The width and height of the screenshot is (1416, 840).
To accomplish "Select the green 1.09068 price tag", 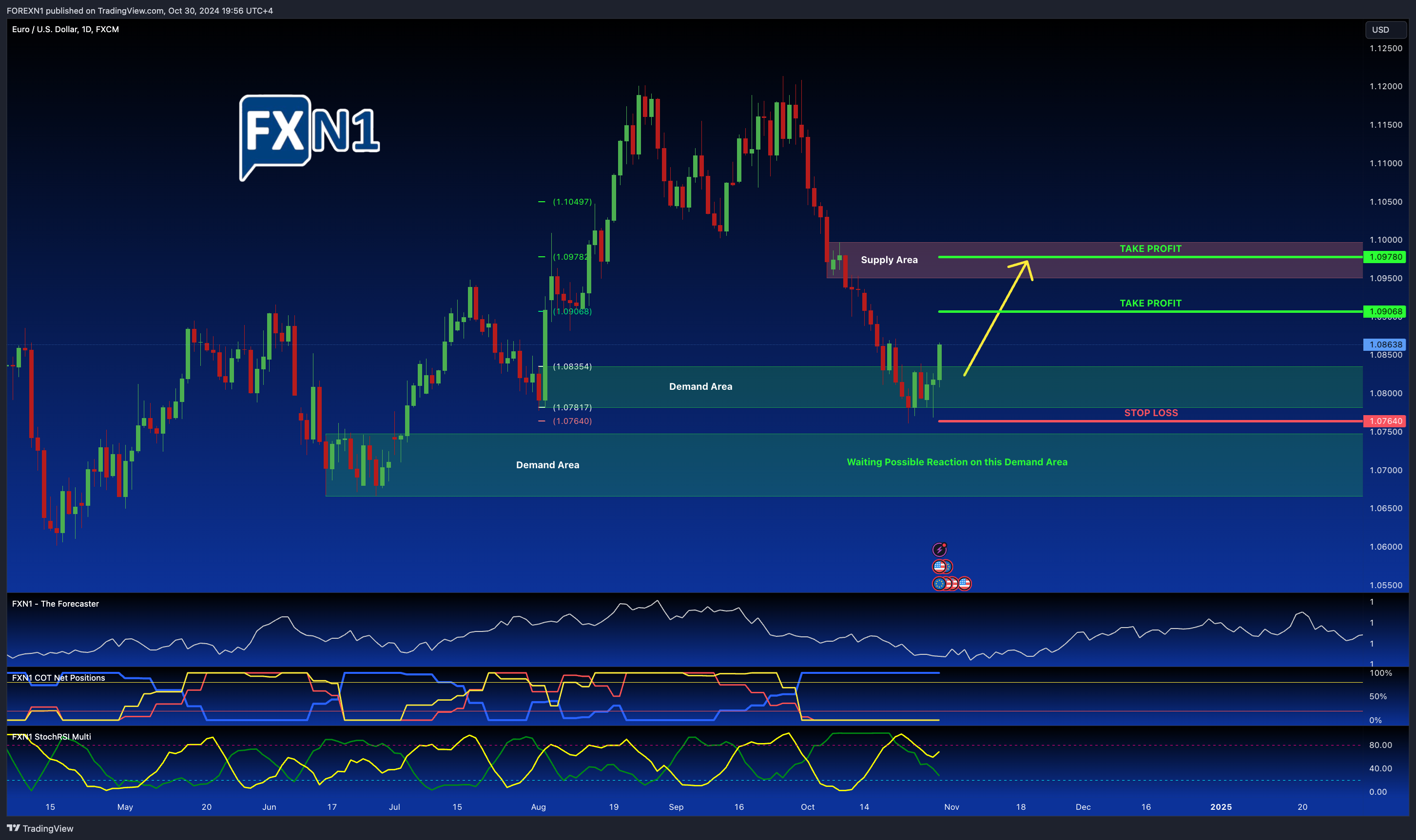I will 1385,311.
